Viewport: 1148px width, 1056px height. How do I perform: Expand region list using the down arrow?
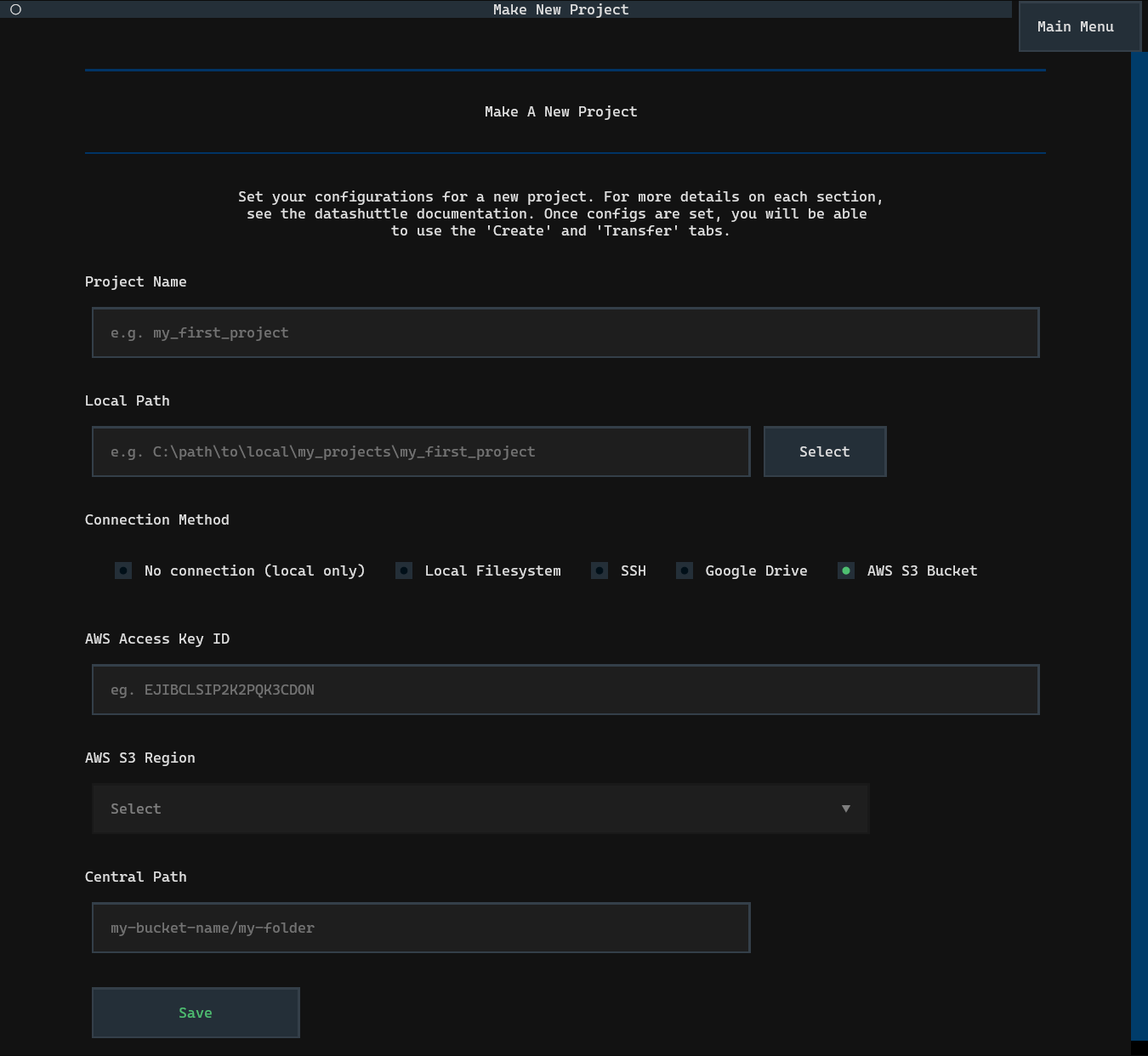pos(845,809)
